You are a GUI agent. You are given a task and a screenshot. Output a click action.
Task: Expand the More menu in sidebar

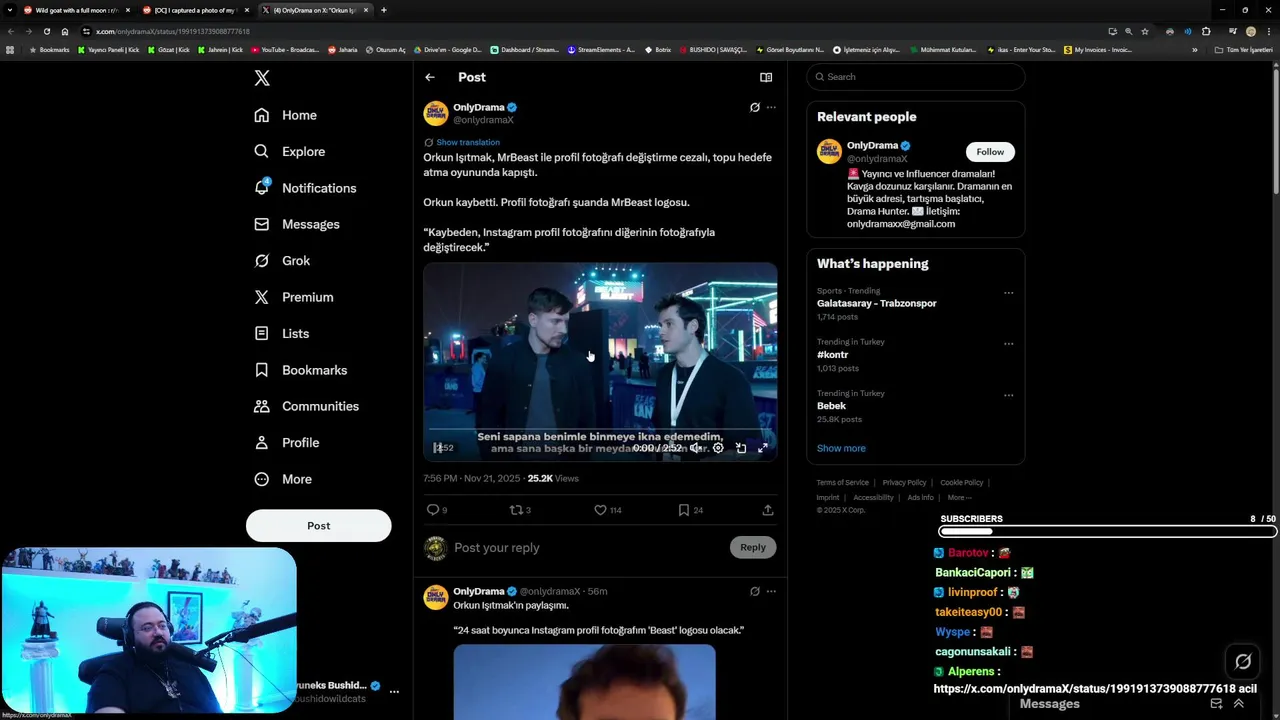pyautogui.click(x=282, y=479)
